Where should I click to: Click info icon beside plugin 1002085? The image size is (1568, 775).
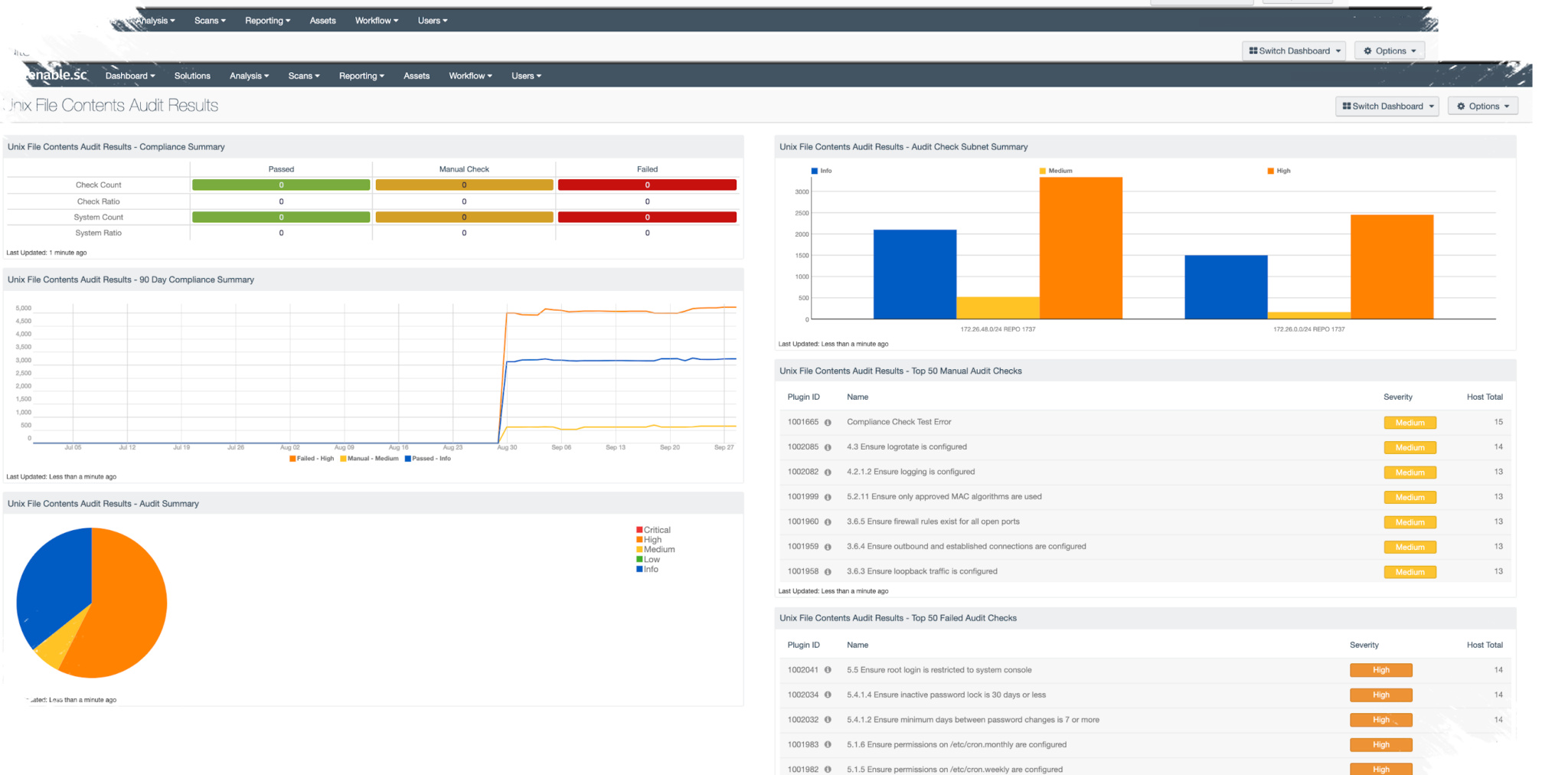click(x=828, y=447)
